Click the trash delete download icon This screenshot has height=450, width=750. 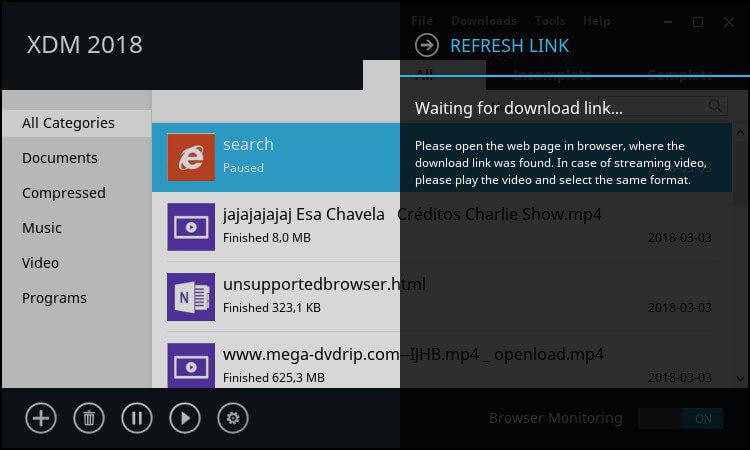(x=89, y=418)
